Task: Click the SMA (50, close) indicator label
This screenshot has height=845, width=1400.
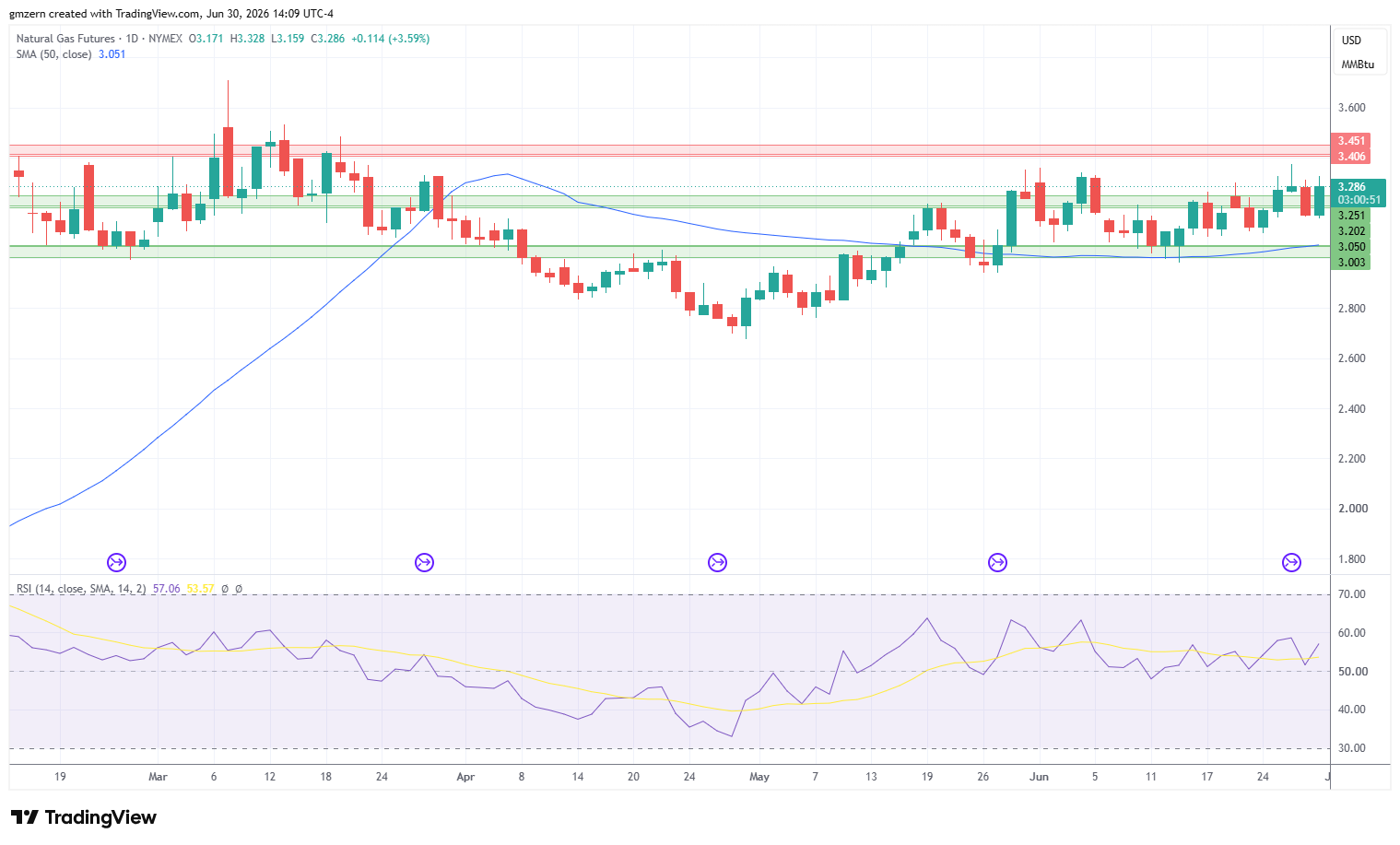Action: pos(54,54)
